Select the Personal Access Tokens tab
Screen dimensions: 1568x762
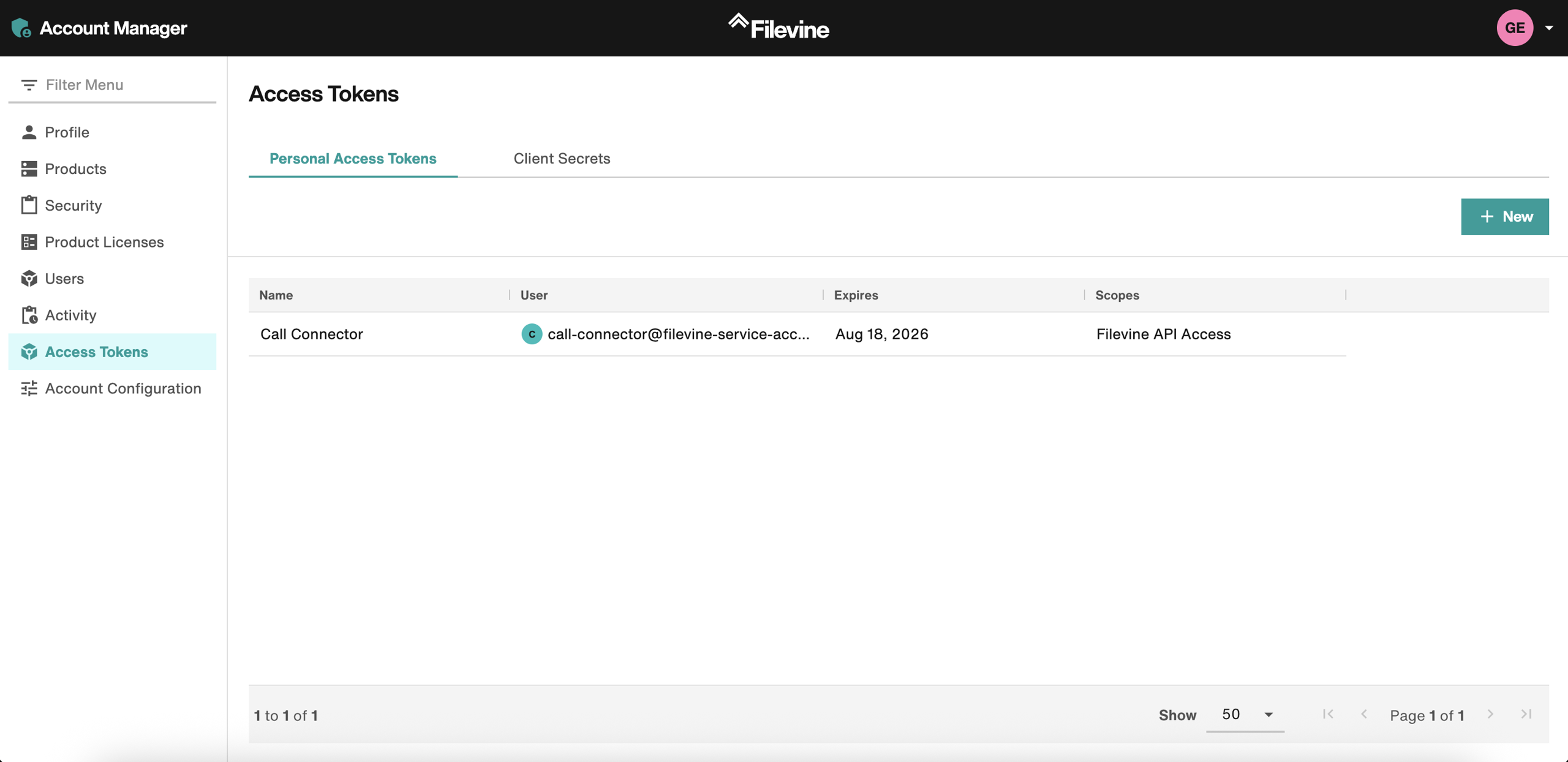(x=353, y=159)
